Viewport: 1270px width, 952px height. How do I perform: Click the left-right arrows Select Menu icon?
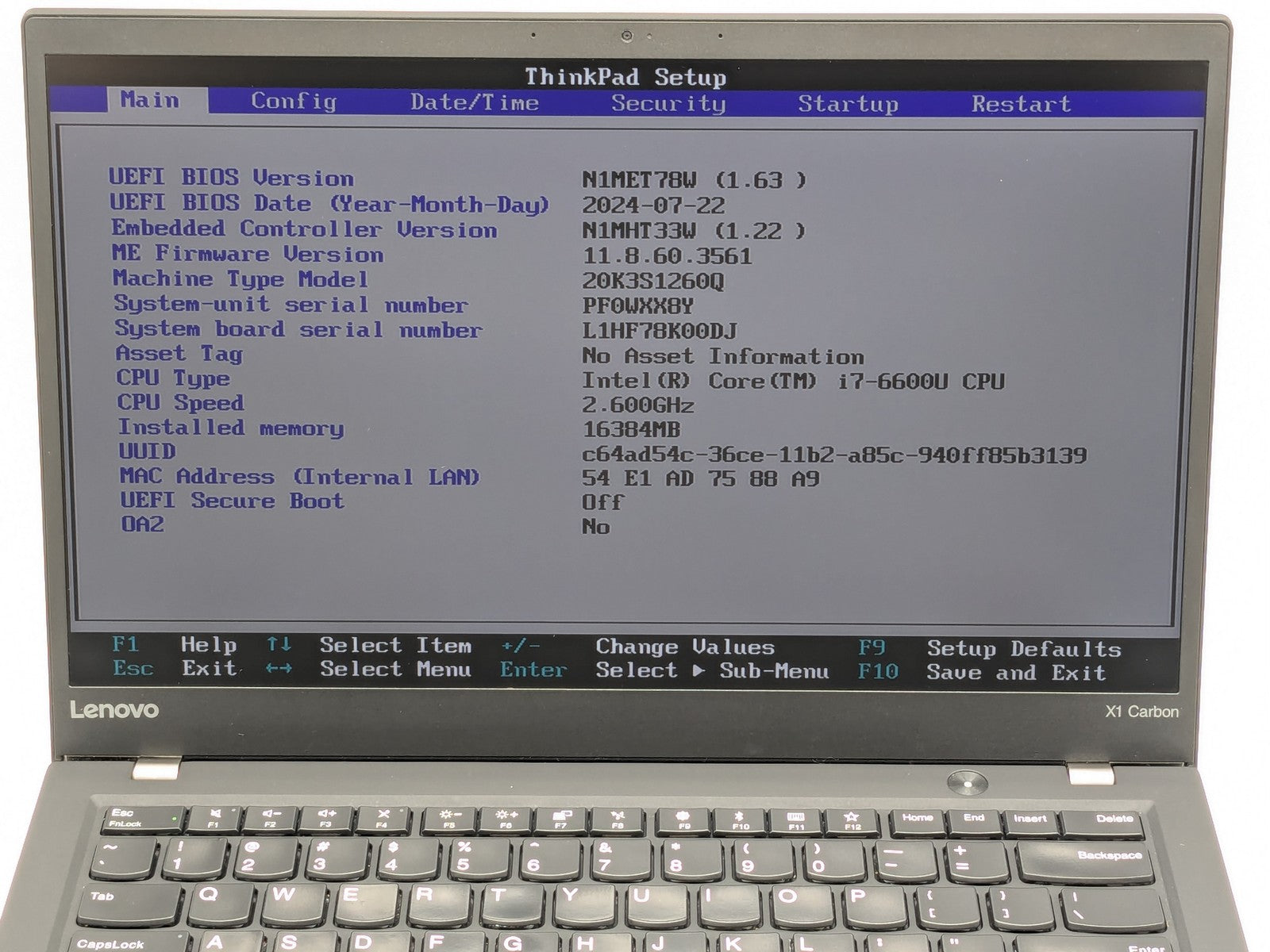pyautogui.click(x=279, y=669)
